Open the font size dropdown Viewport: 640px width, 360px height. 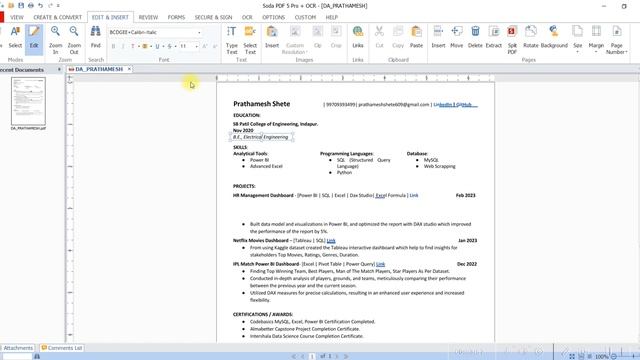pos(196,47)
